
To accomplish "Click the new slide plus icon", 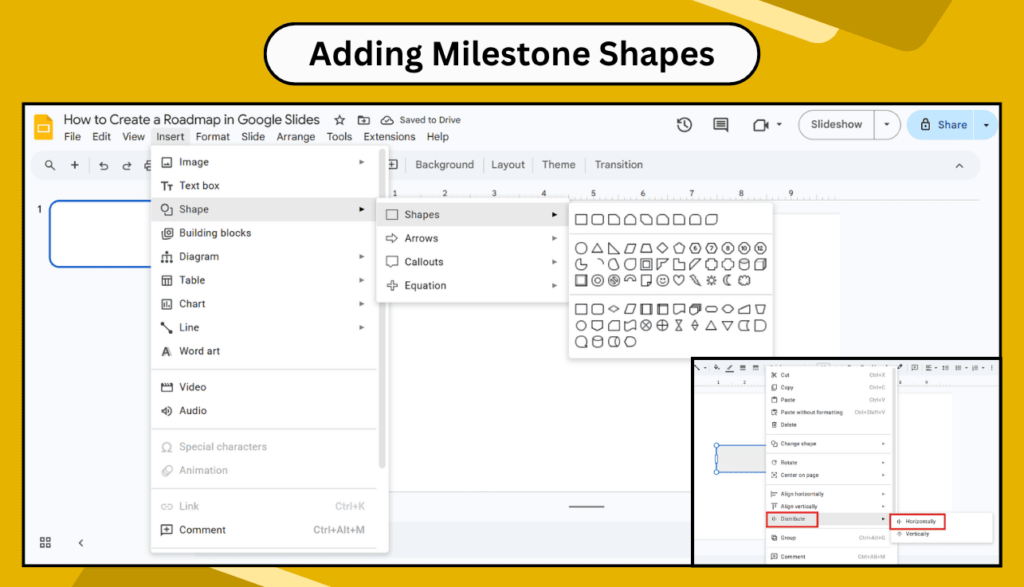I will tap(74, 165).
